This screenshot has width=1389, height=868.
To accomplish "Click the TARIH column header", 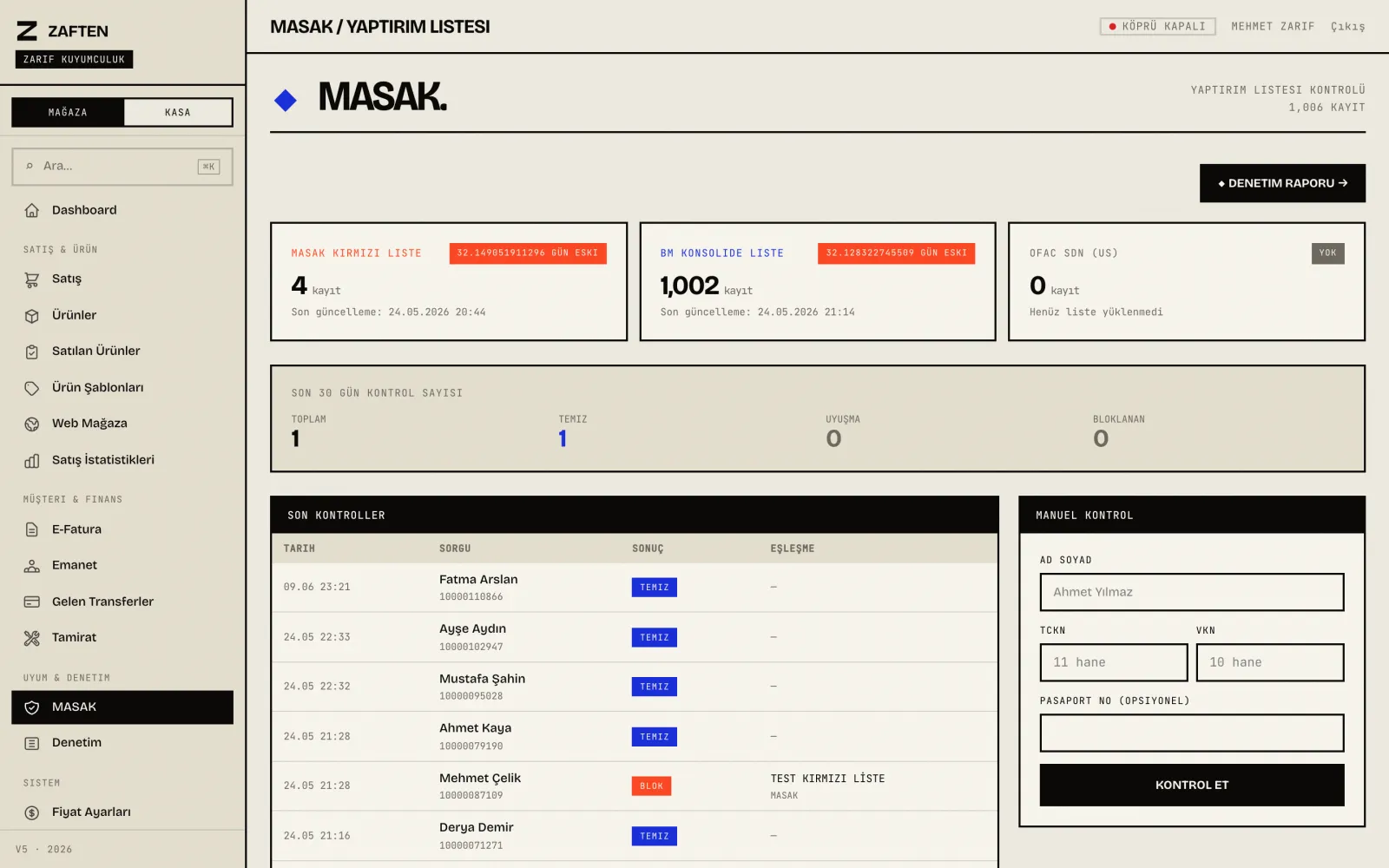I will (x=300, y=549).
